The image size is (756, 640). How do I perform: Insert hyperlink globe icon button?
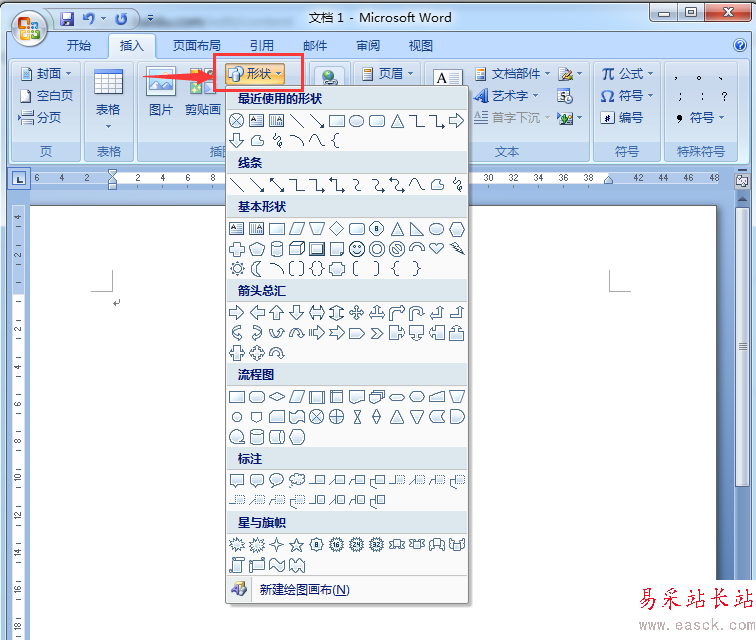[329, 77]
